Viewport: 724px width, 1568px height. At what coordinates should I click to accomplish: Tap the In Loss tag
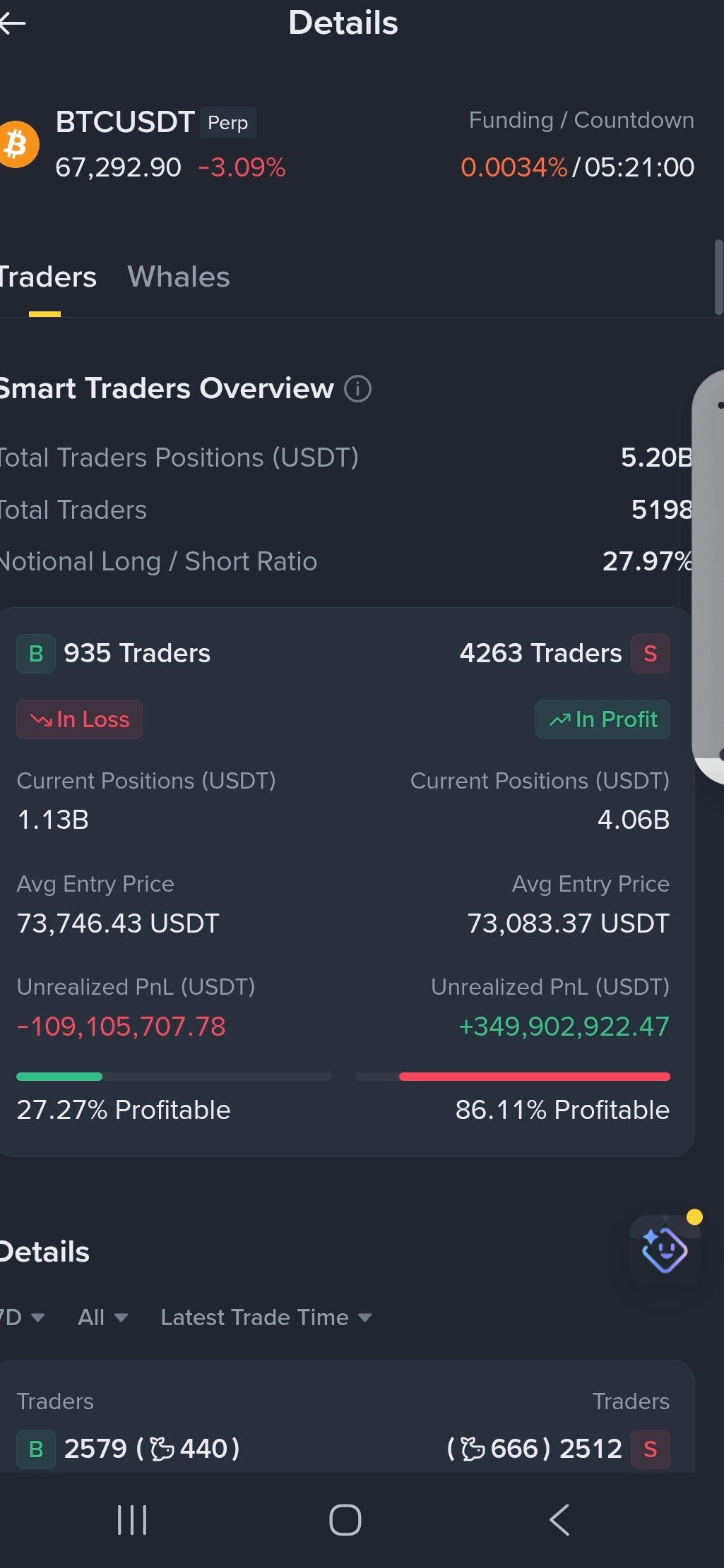point(80,719)
